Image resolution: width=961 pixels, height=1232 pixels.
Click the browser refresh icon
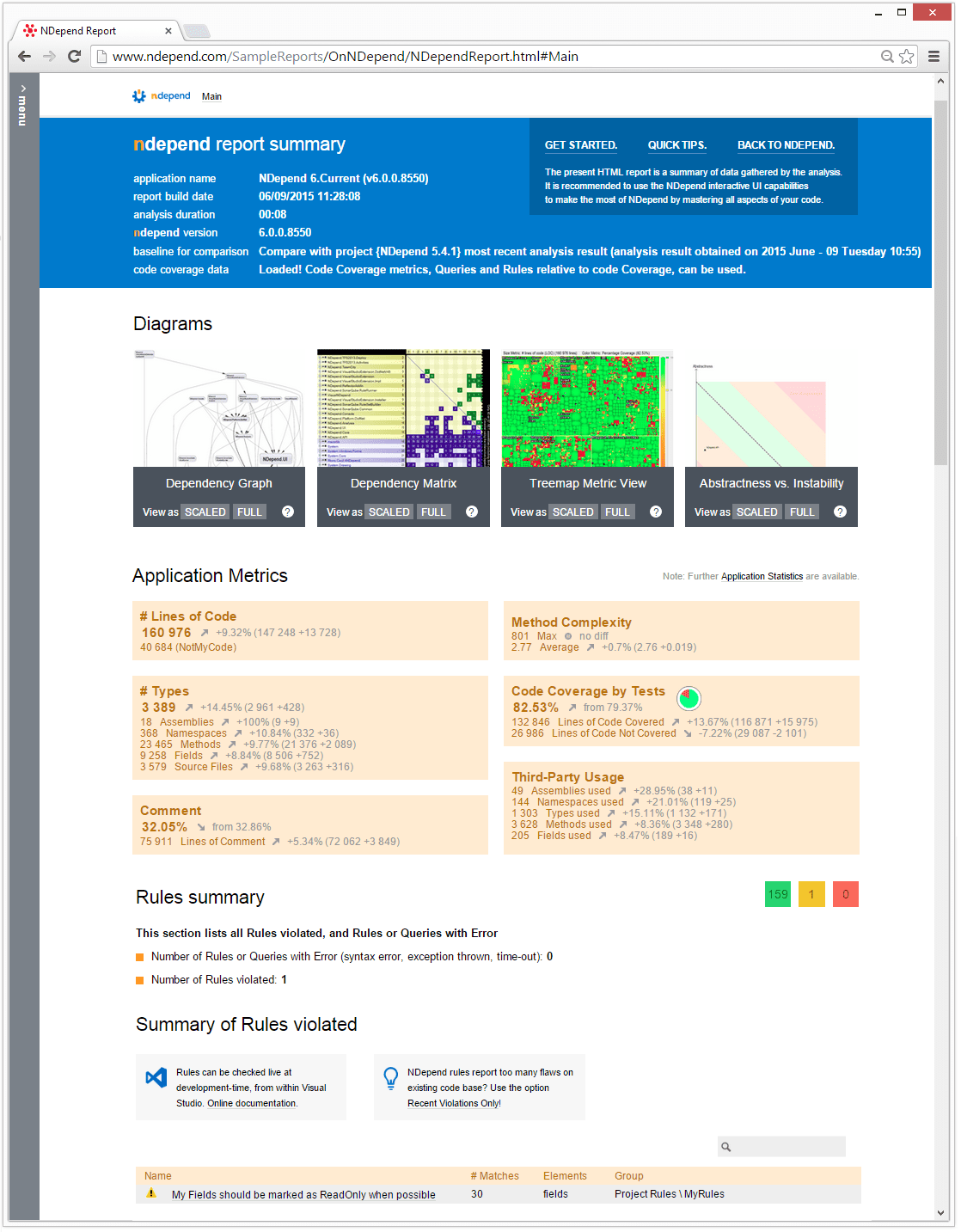click(x=73, y=56)
